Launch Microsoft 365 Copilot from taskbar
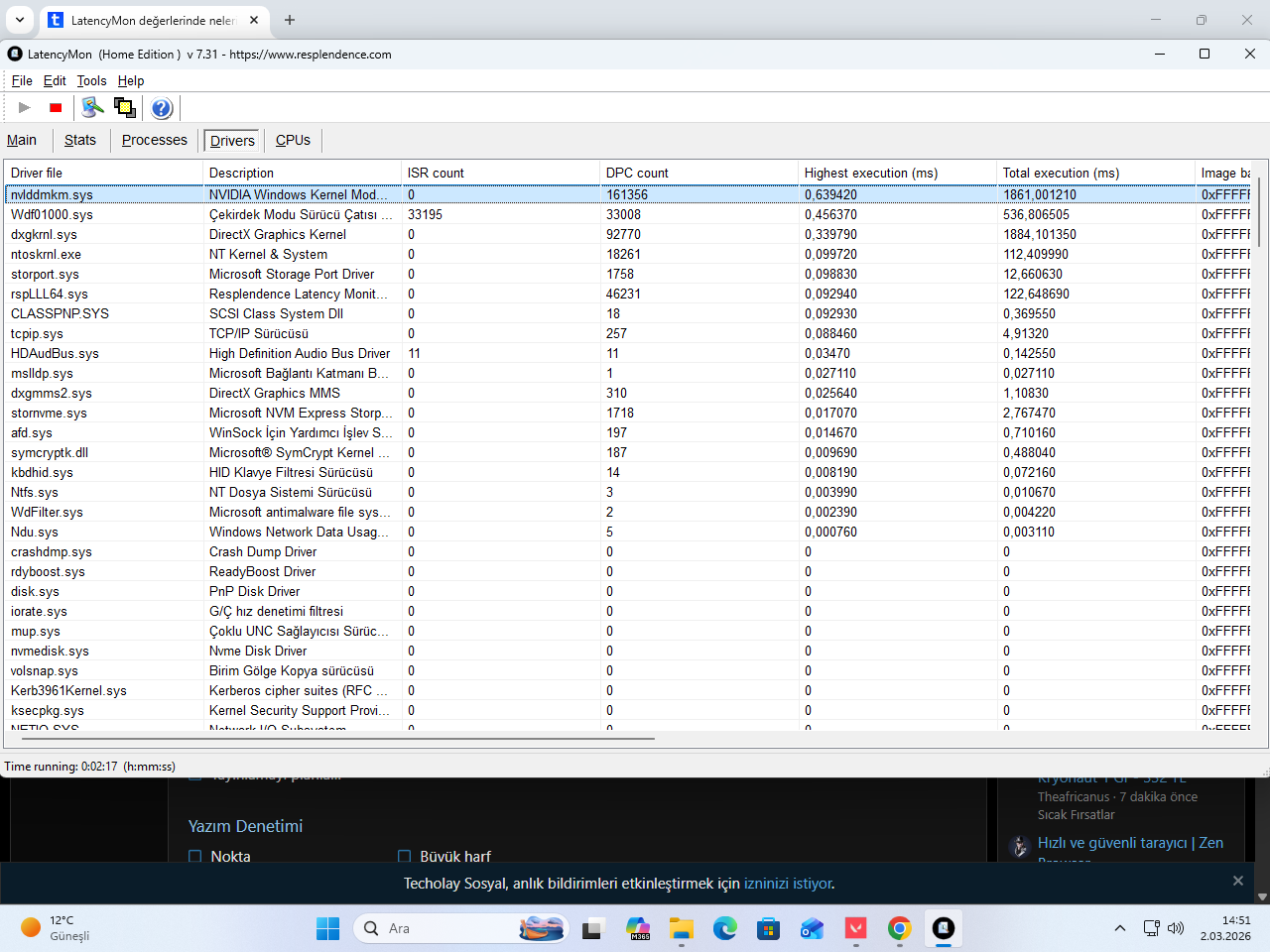 point(638,928)
